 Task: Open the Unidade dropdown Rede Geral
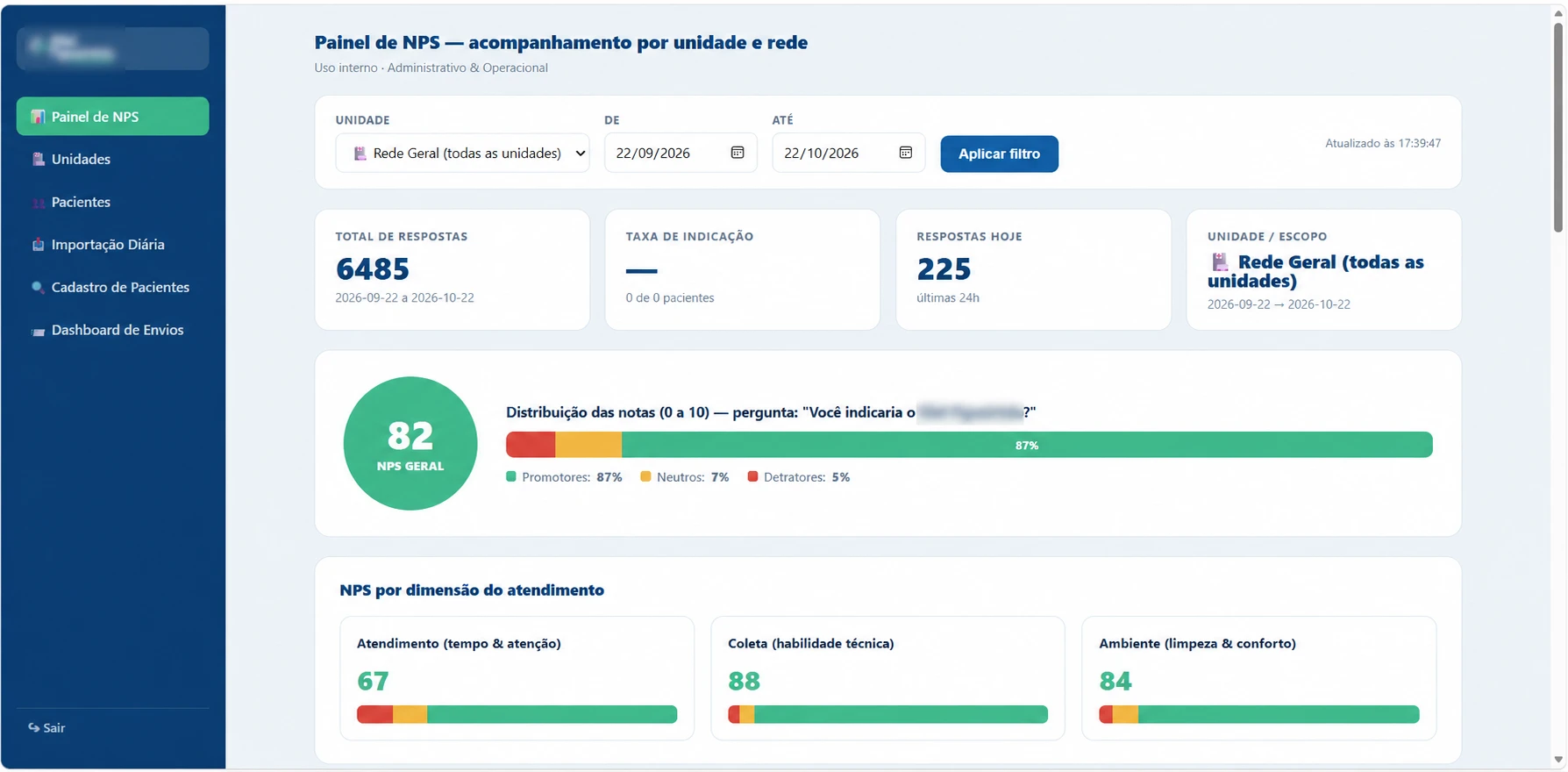[462, 153]
